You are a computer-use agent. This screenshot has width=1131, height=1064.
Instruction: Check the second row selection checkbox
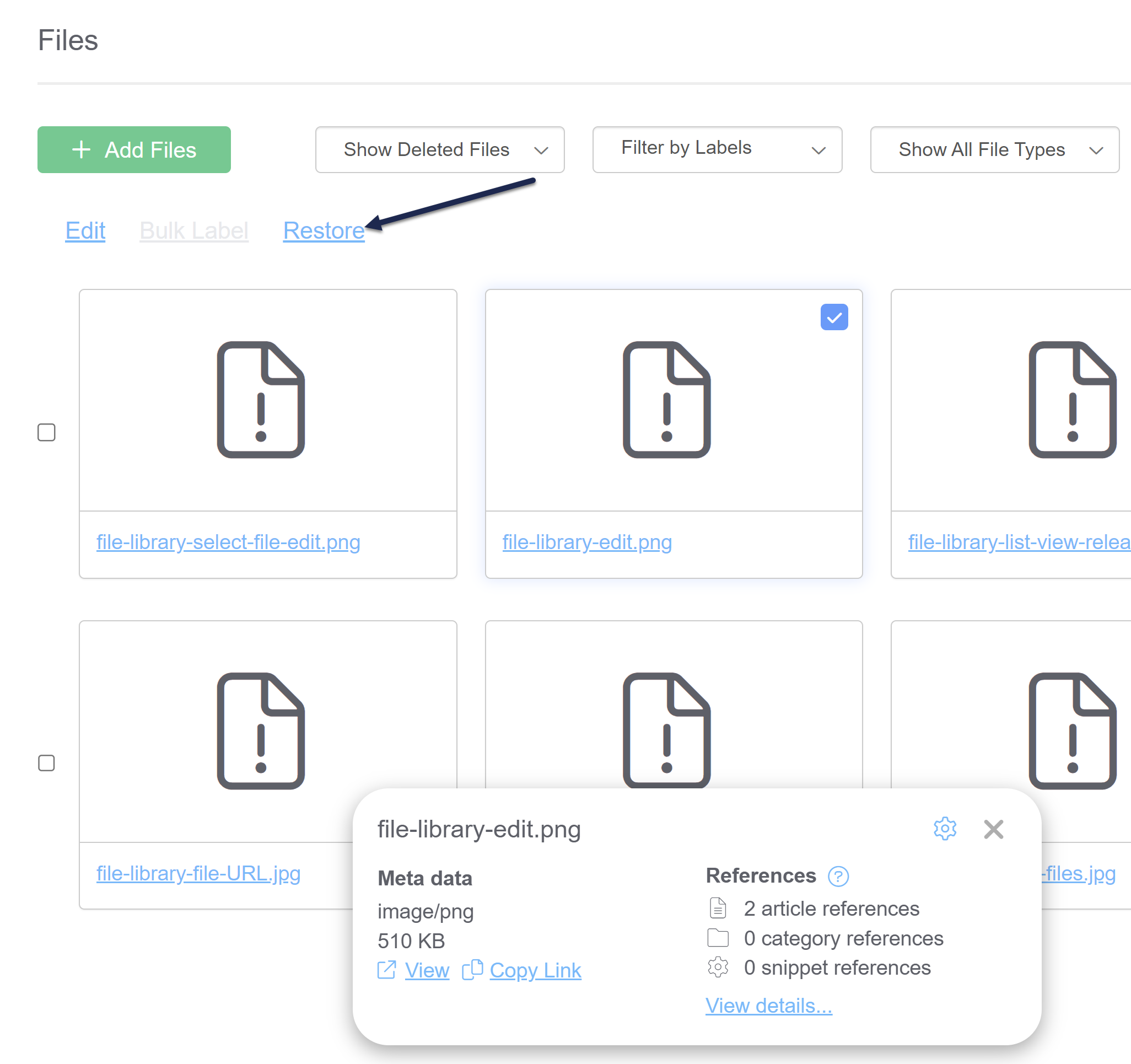click(47, 763)
